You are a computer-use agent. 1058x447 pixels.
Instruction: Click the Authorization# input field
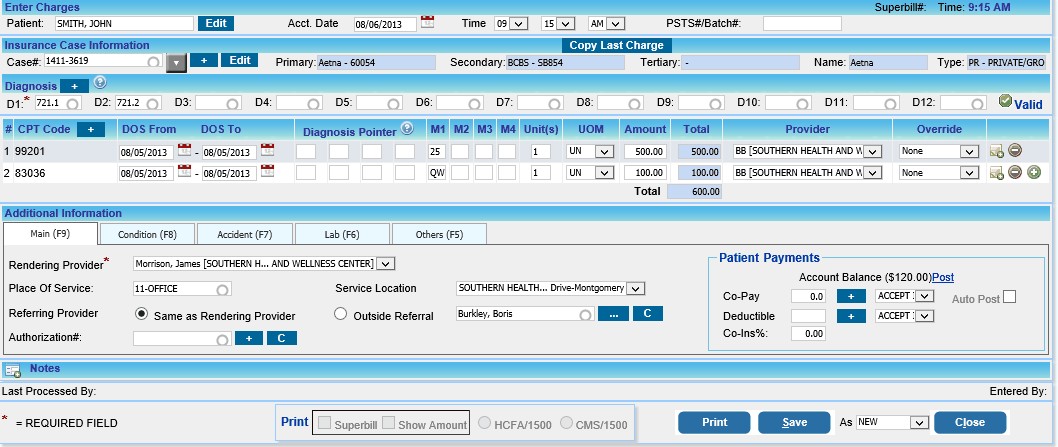click(x=180, y=339)
